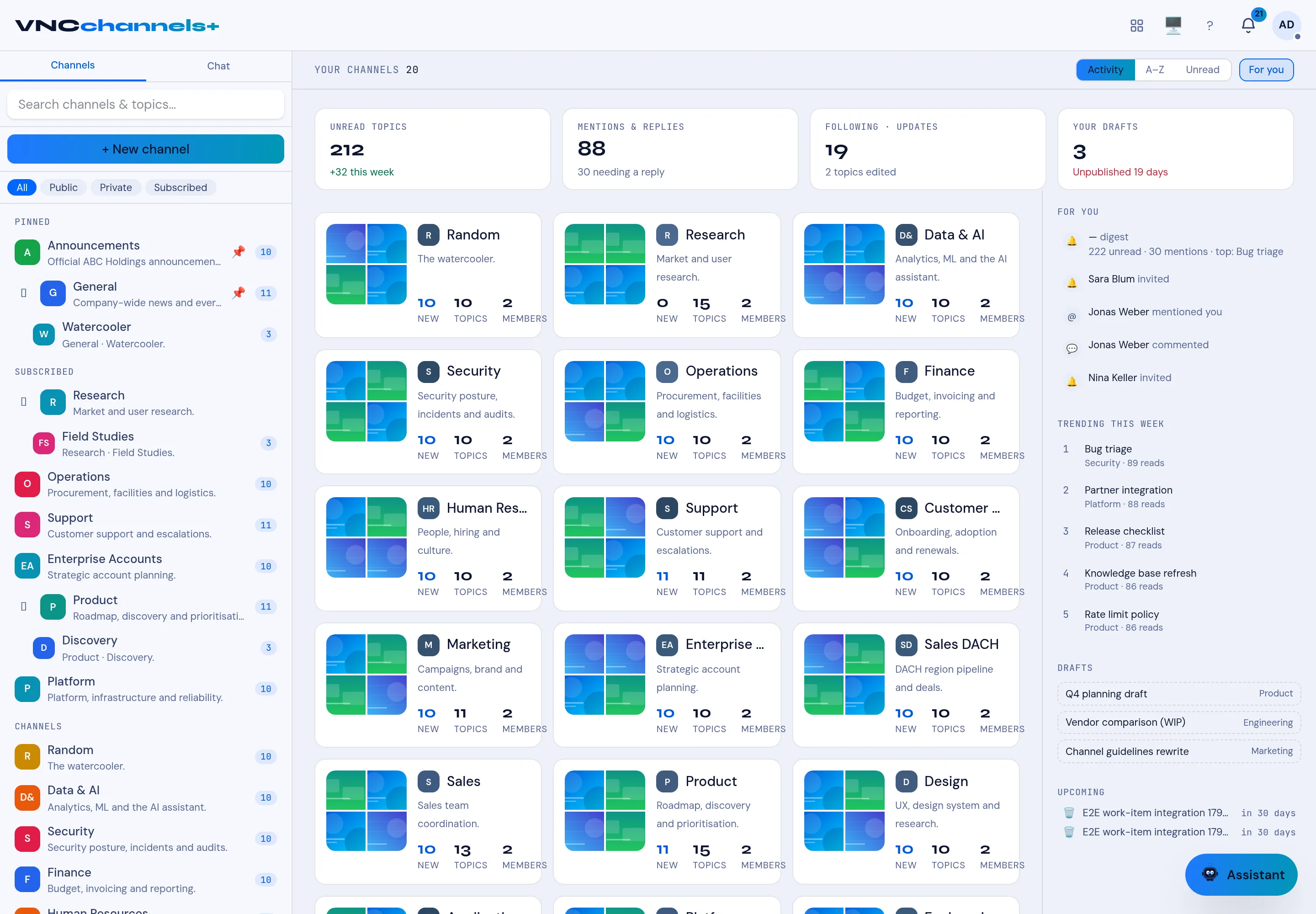1316x914 pixels.
Task: Collapse the Research channel subtopics in sidebar
Action: (x=23, y=402)
